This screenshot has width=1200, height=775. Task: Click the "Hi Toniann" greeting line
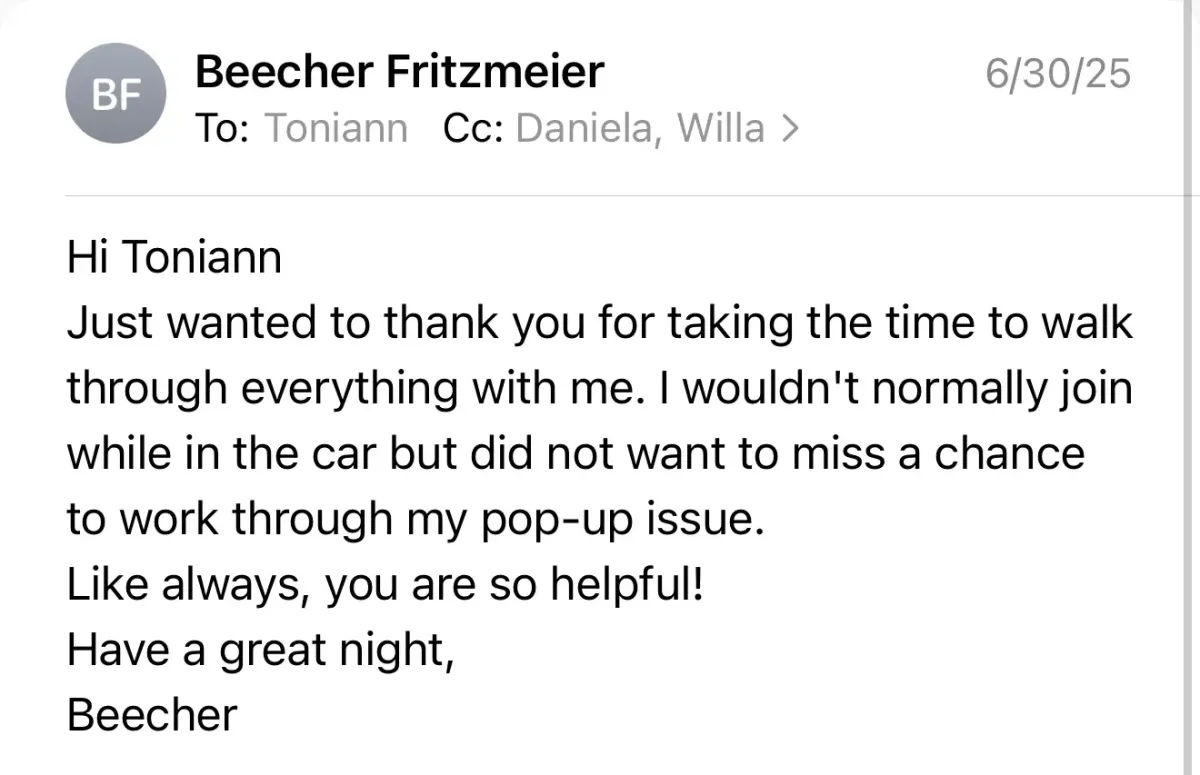175,259
